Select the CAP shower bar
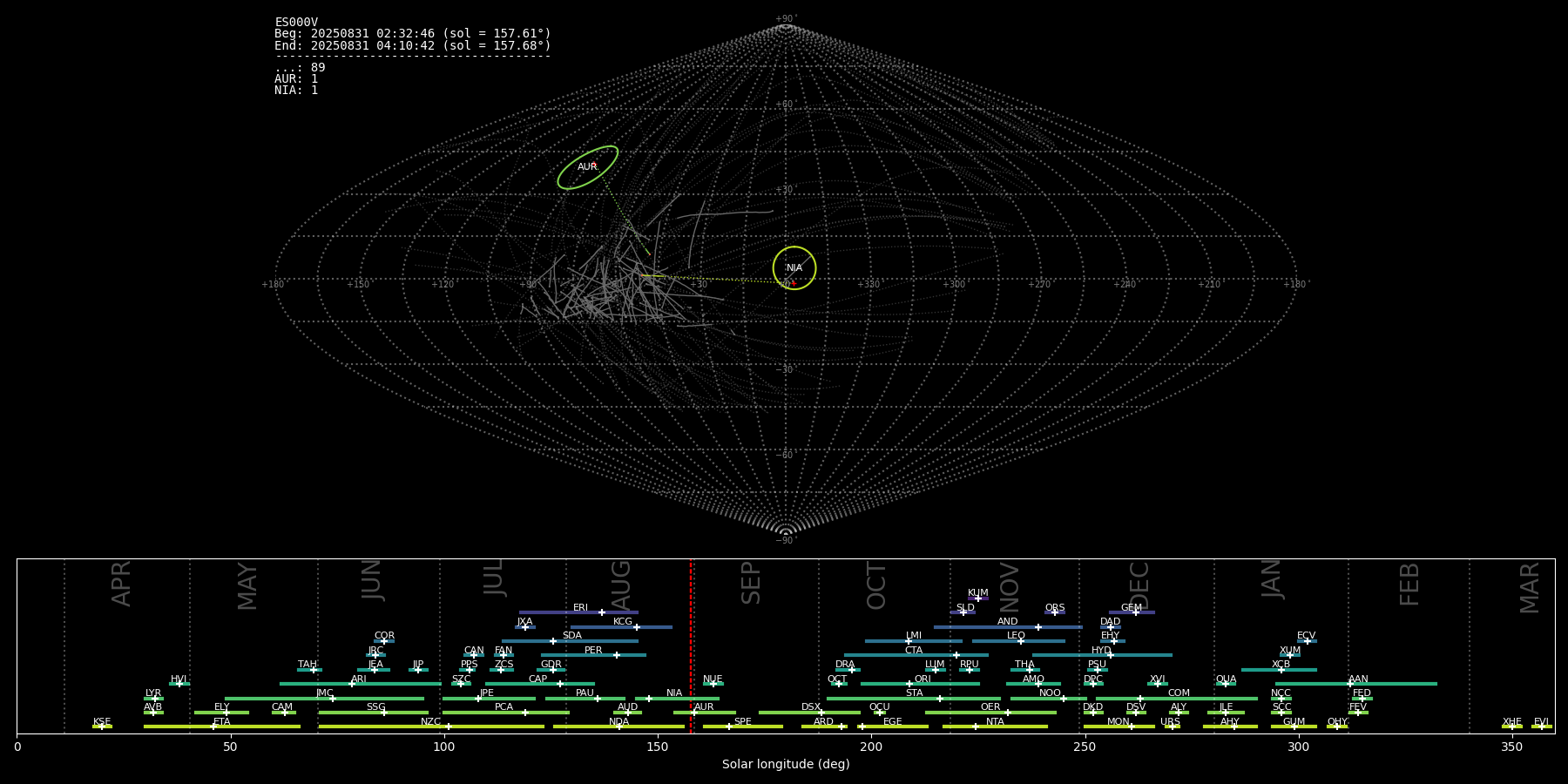The image size is (1568, 784). [x=540, y=684]
